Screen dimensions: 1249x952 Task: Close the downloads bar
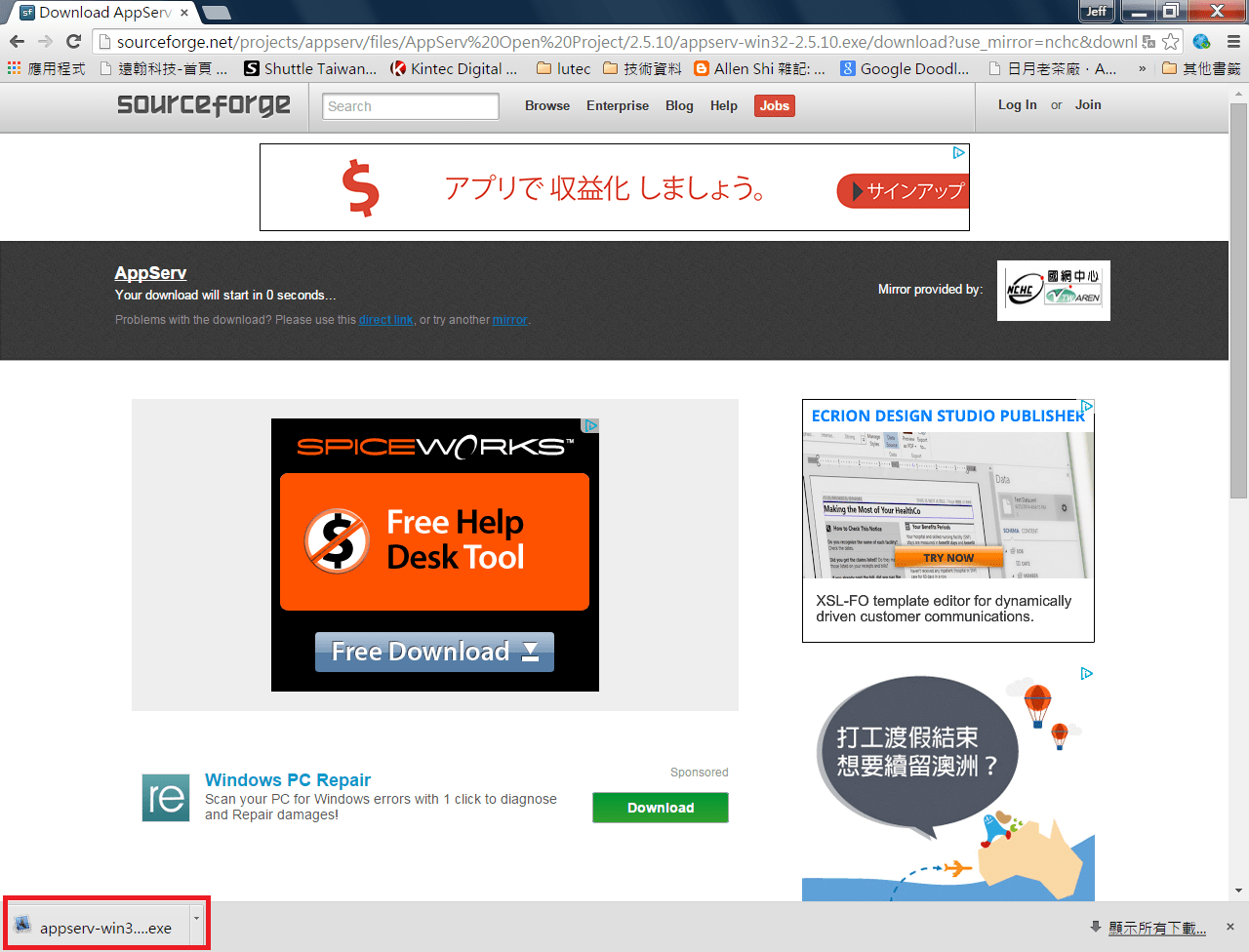point(1230,927)
